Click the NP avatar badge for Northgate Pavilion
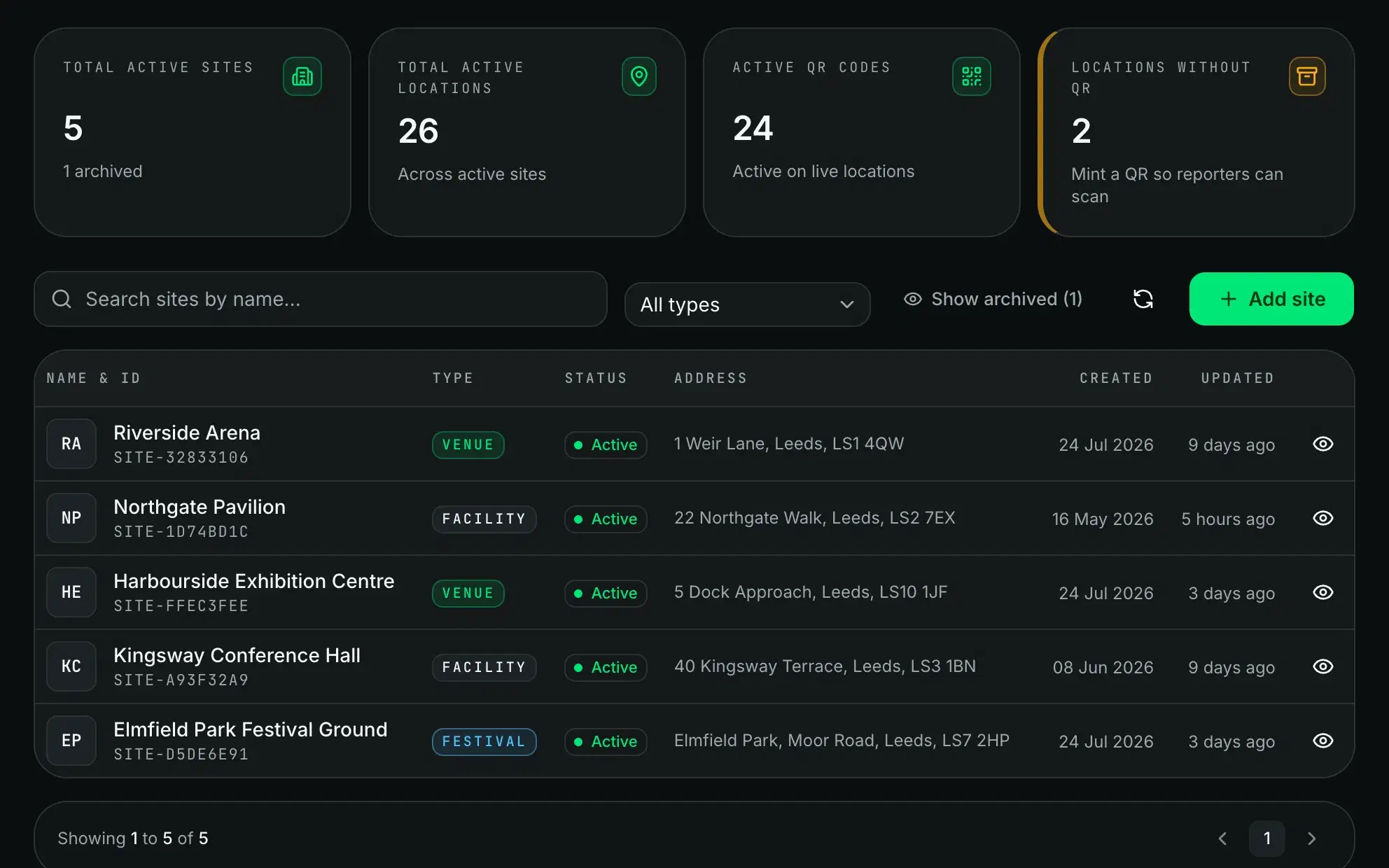This screenshot has height=868, width=1389. 71,518
